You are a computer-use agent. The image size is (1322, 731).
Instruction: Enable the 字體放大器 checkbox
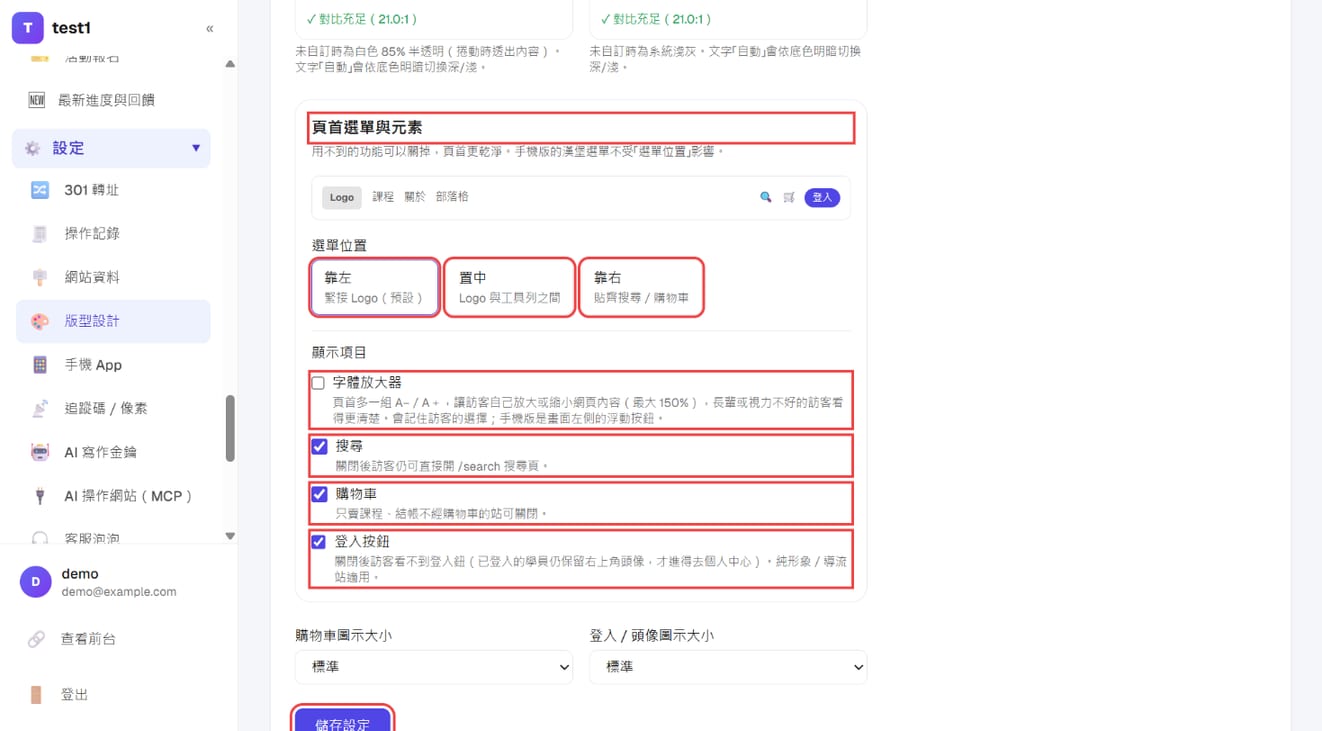click(x=318, y=383)
